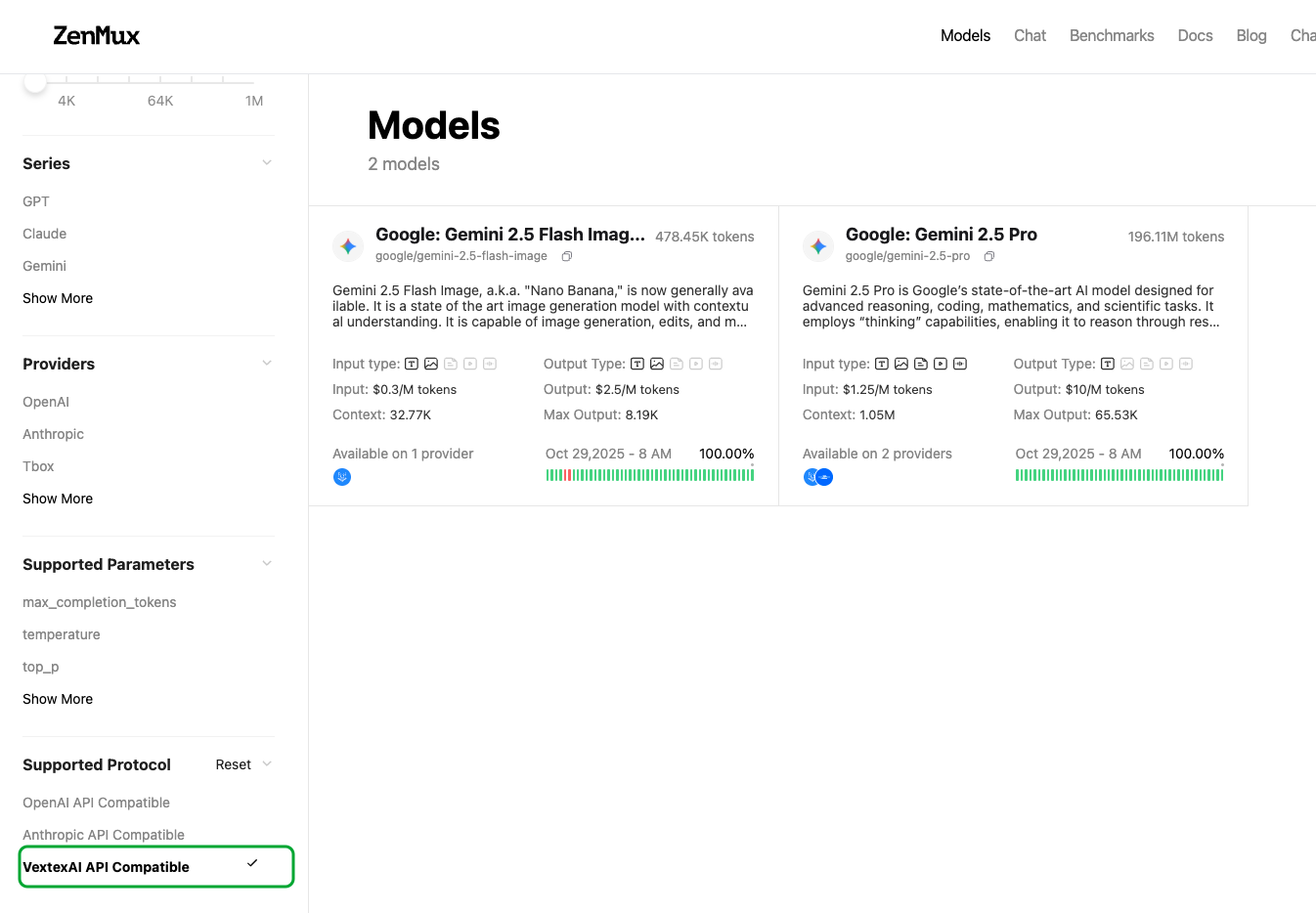This screenshot has width=1316, height=913.
Task: Click provider icon under 'Available on 1 provider'
Action: (x=342, y=477)
